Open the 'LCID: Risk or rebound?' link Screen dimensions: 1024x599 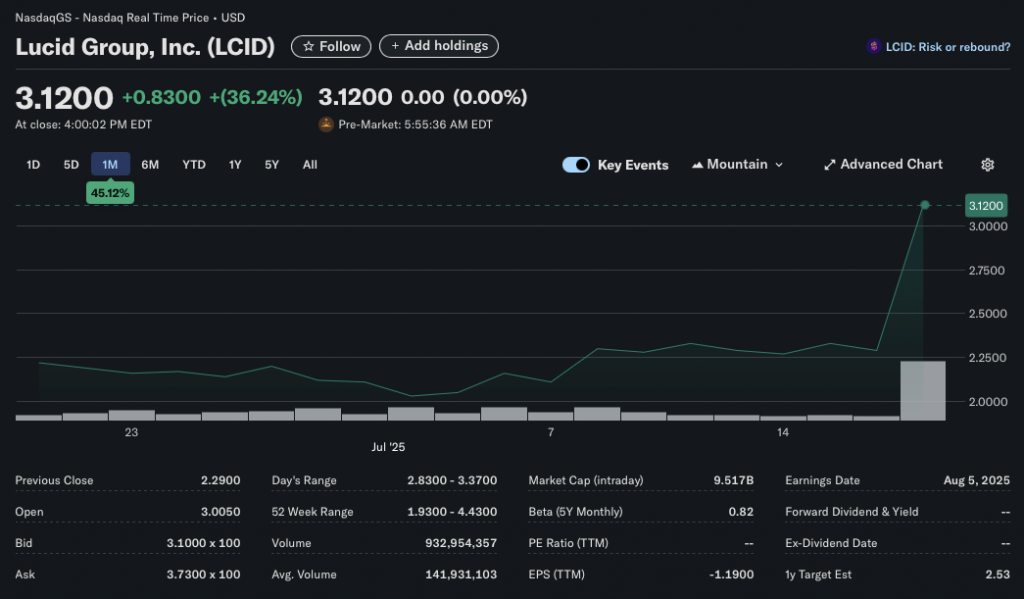[948, 47]
